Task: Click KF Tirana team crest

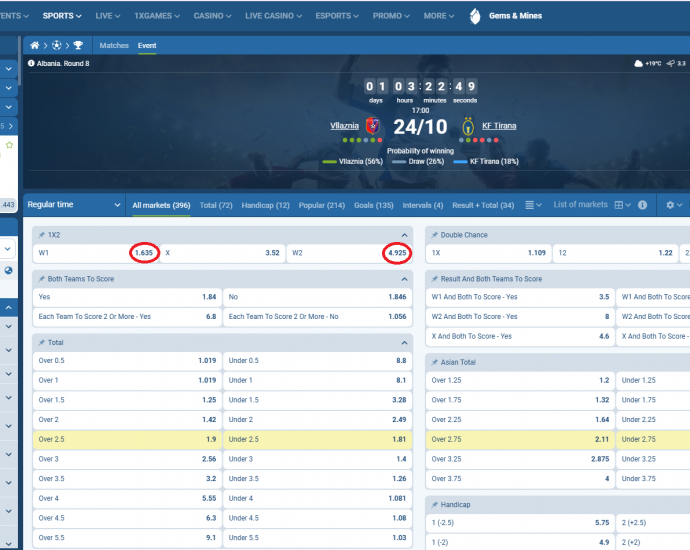Action: 468,126
